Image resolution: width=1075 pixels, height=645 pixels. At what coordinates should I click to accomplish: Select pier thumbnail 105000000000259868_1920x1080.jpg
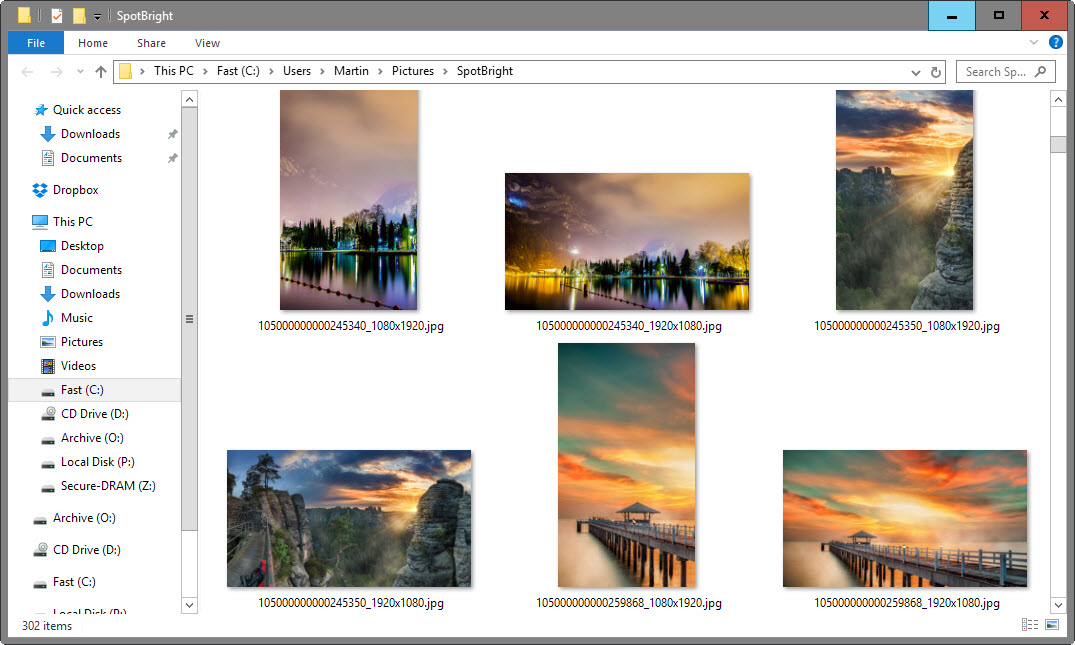[x=905, y=518]
